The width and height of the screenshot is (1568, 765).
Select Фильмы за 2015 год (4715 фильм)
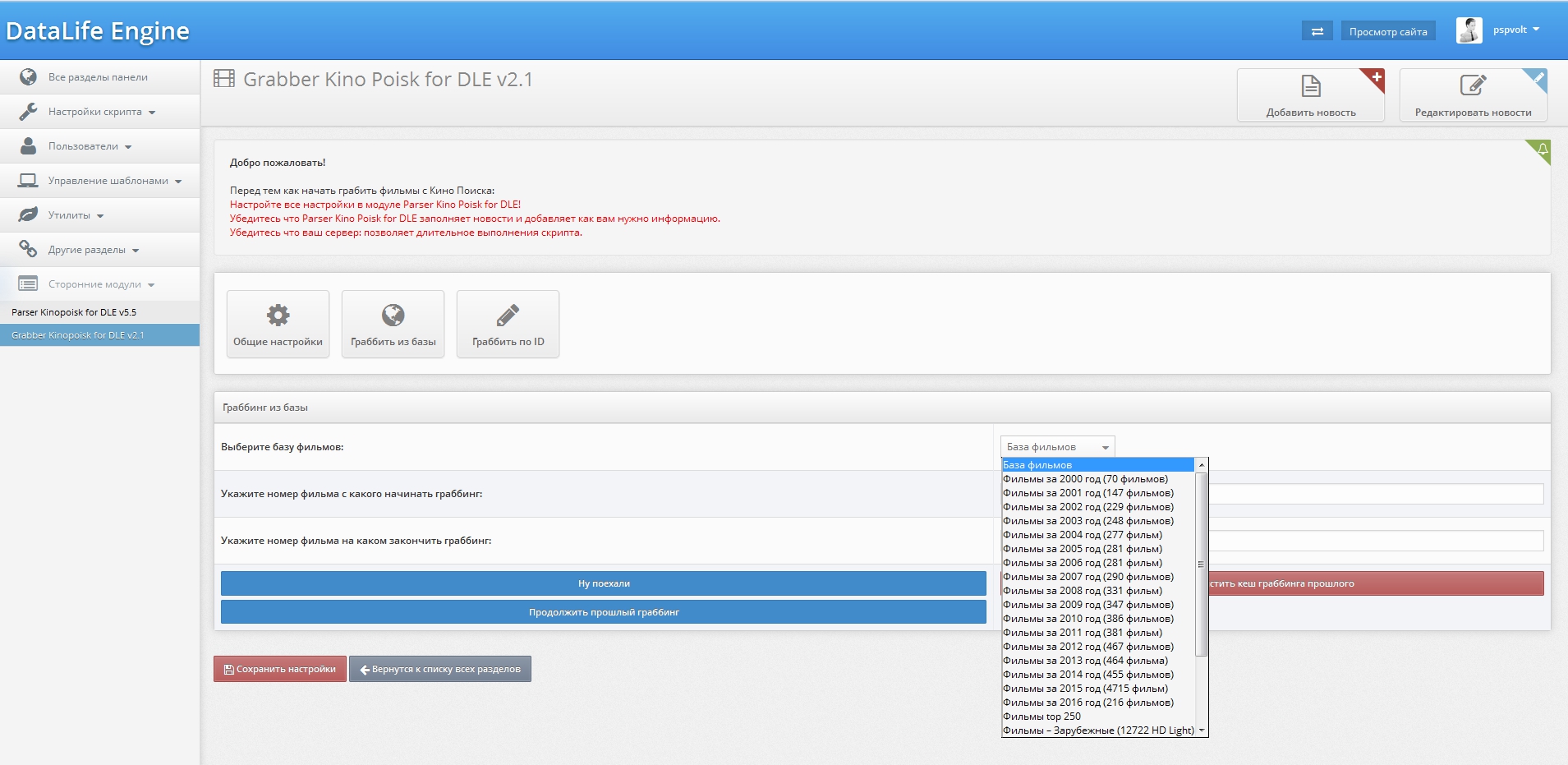point(1098,689)
